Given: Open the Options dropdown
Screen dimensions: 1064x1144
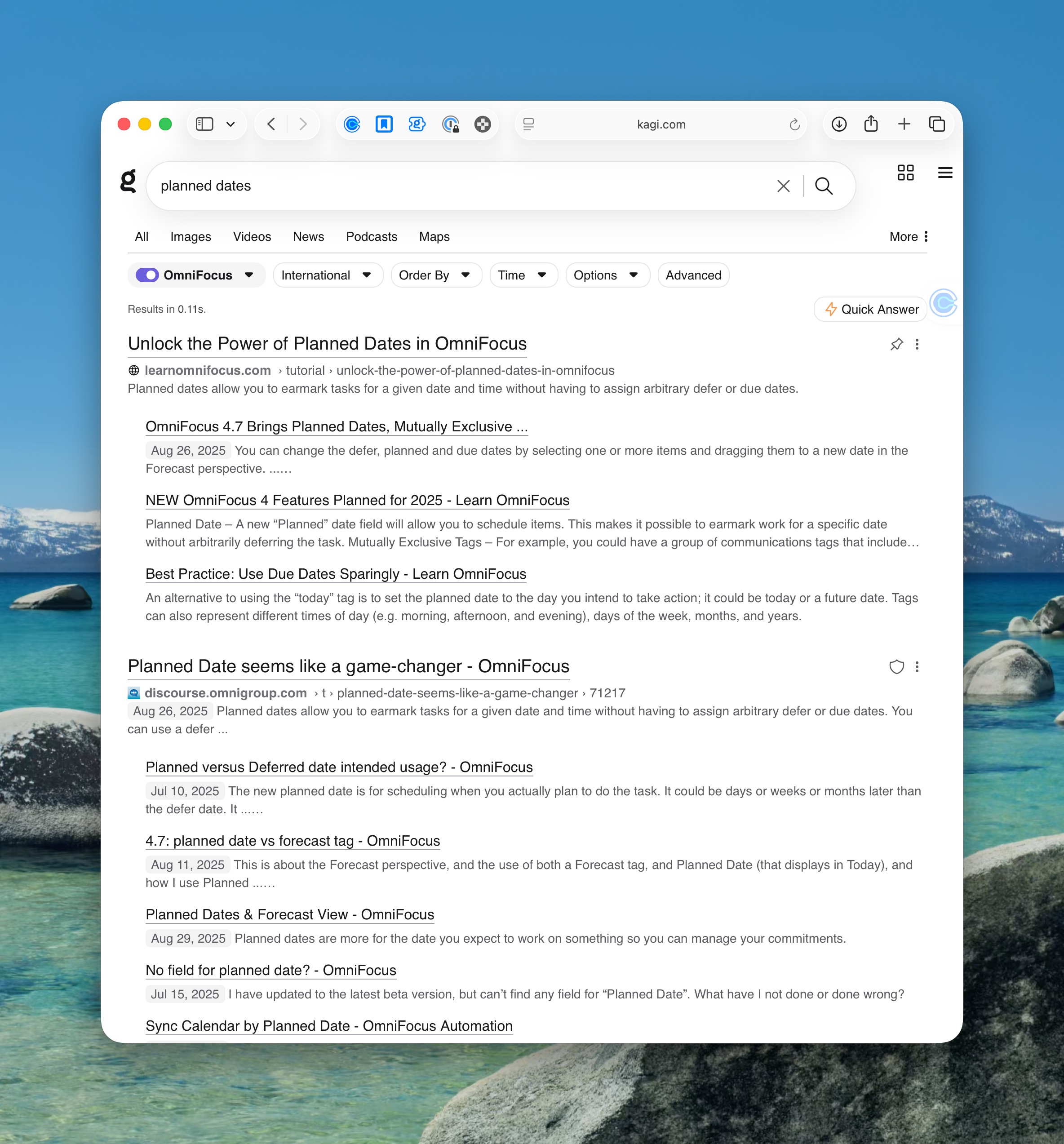Looking at the screenshot, I should tap(607, 275).
